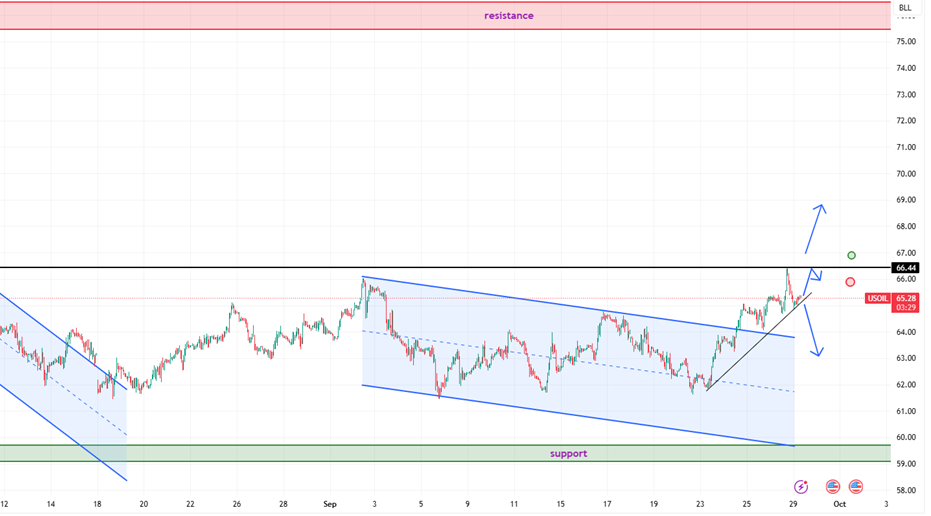The width and height of the screenshot is (931, 516).
Task: Click the Oct label on time axis
Action: (x=839, y=505)
